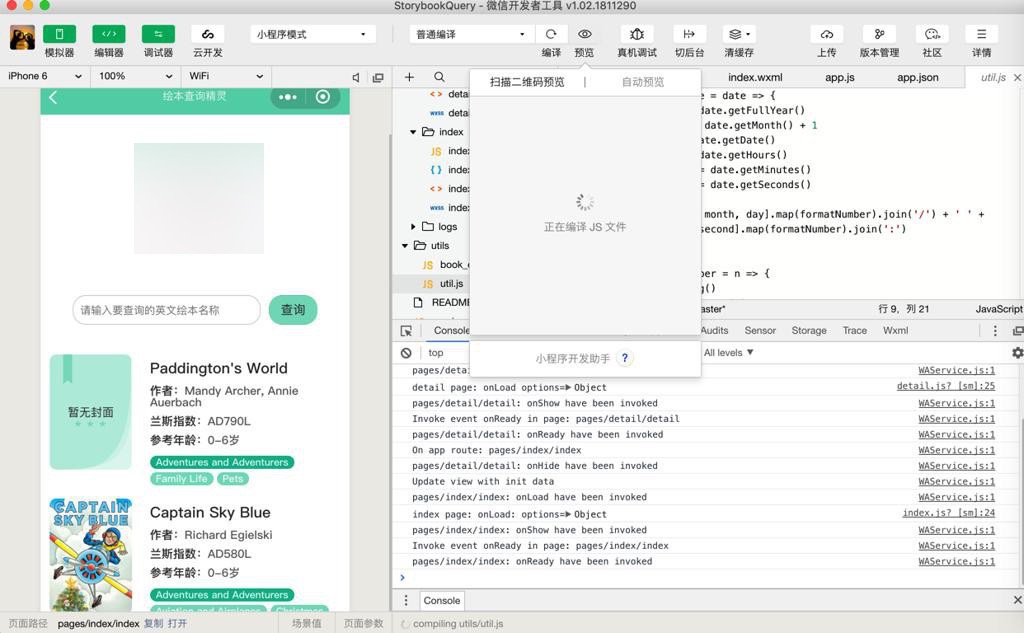
Task: Toggle the 模拟器 simulator panel button
Action: click(59, 34)
